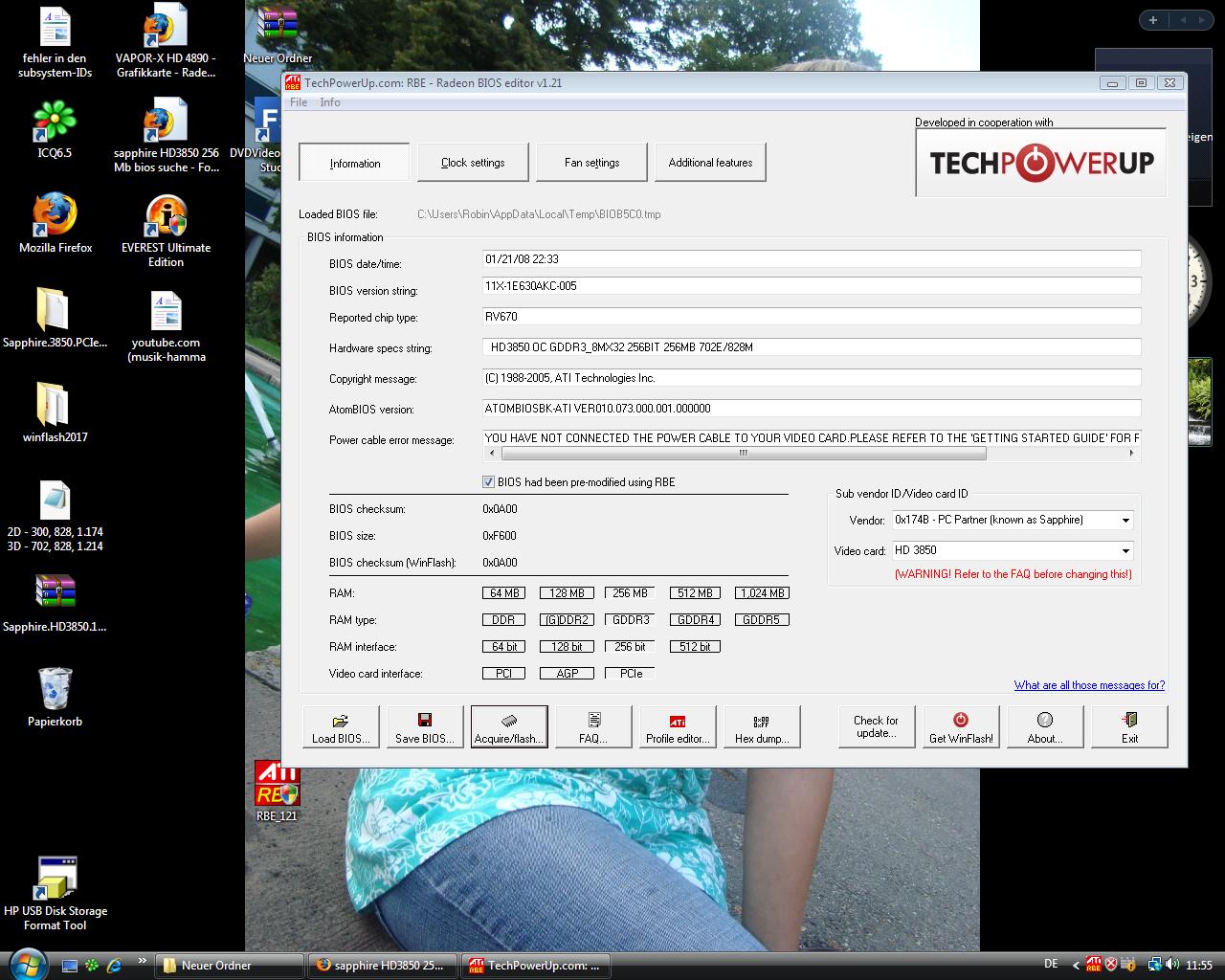
Task: Select 256 bit RAM interface
Action: click(x=630, y=647)
